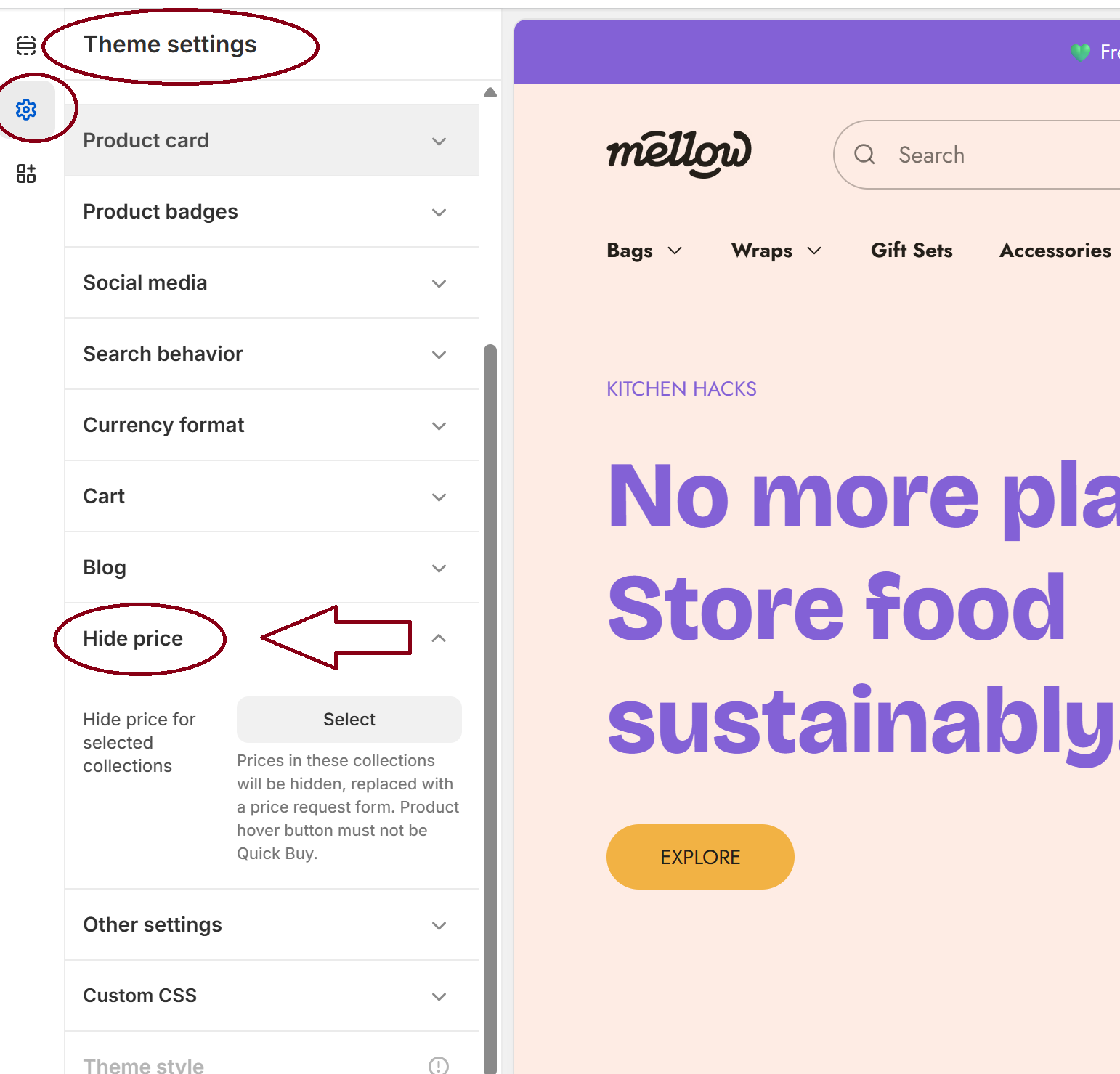Expand the Currency format settings
Viewport: 1120px width, 1074px height.
tap(272, 425)
